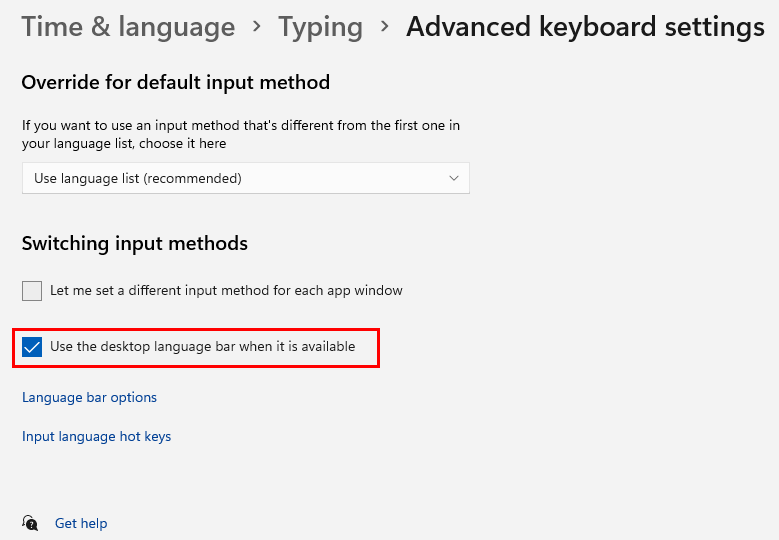Click the empty middle of the input method dropdown
The width and height of the screenshot is (779, 540).
click(x=343, y=178)
